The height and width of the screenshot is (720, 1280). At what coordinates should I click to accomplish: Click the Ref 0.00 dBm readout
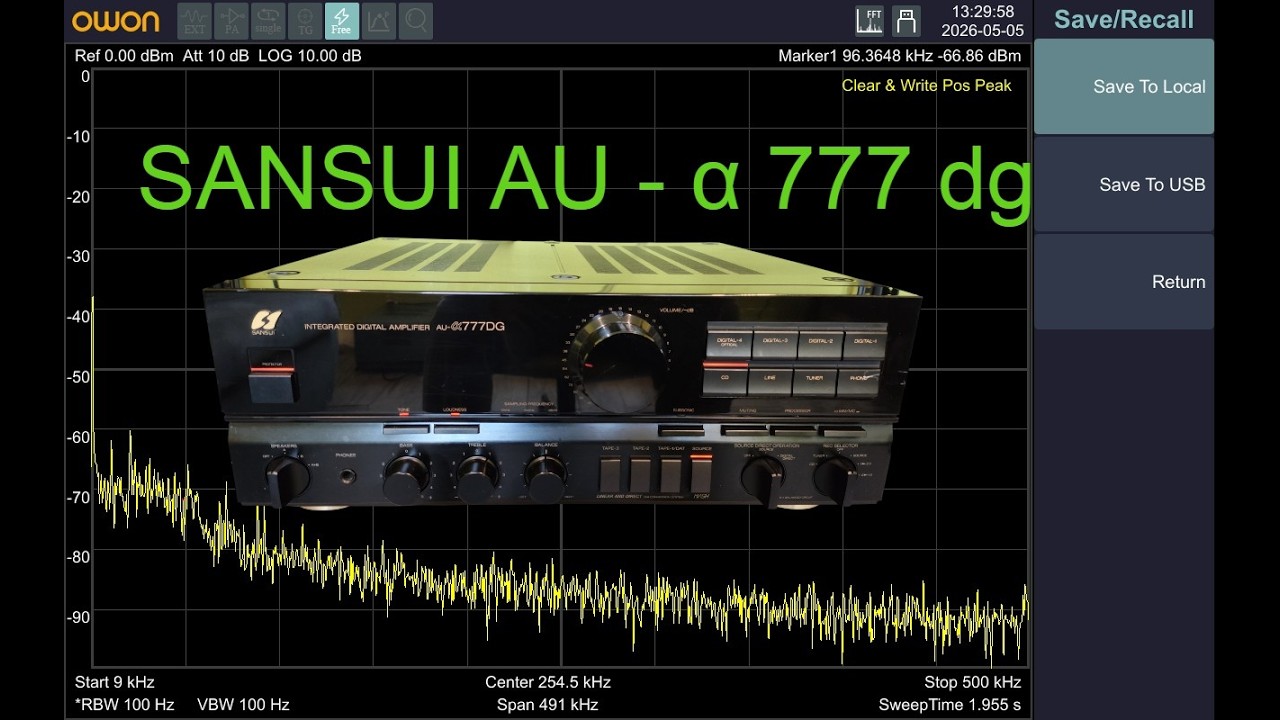(x=124, y=56)
